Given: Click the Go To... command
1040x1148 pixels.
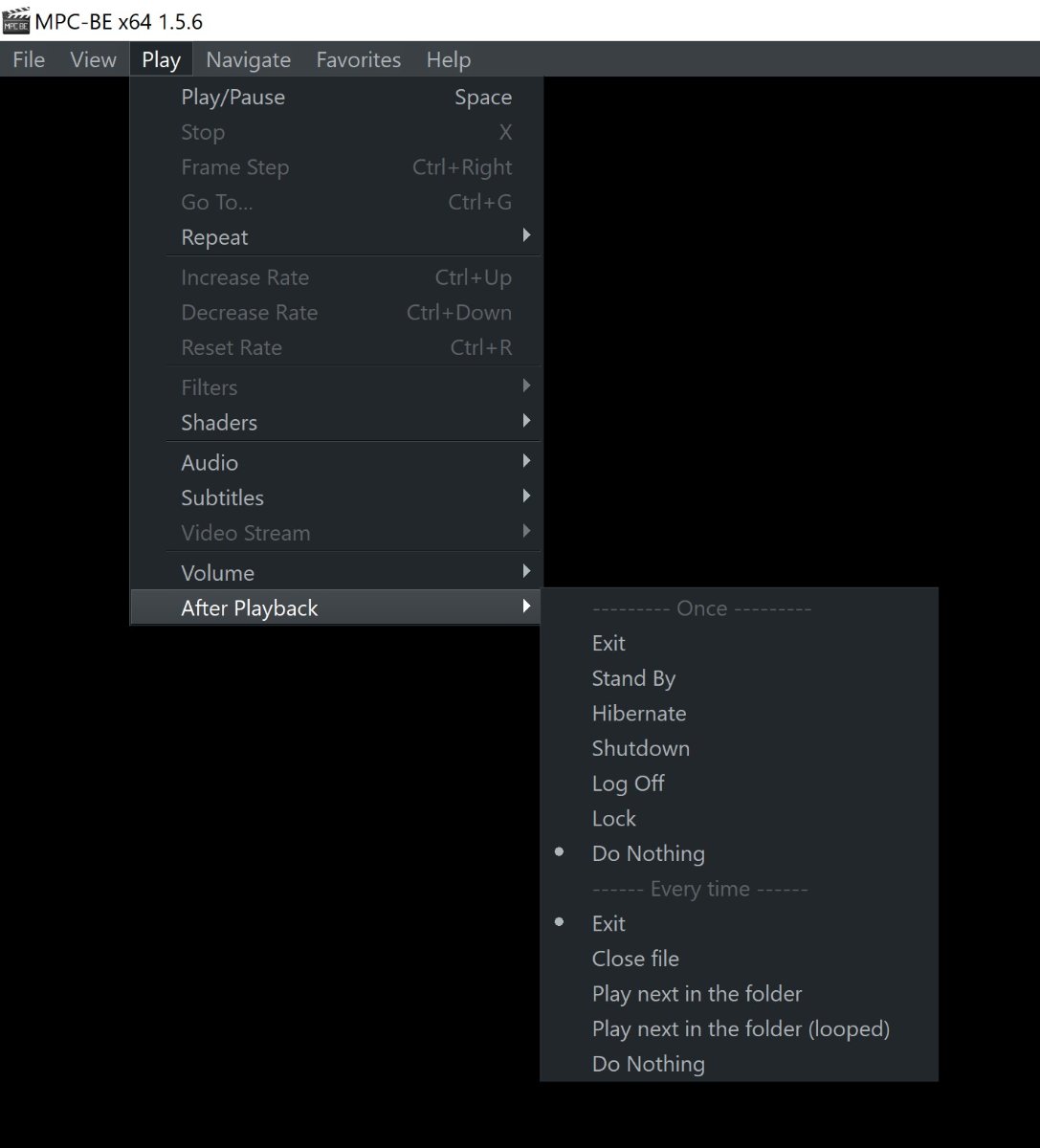Looking at the screenshot, I should pyautogui.click(x=216, y=202).
